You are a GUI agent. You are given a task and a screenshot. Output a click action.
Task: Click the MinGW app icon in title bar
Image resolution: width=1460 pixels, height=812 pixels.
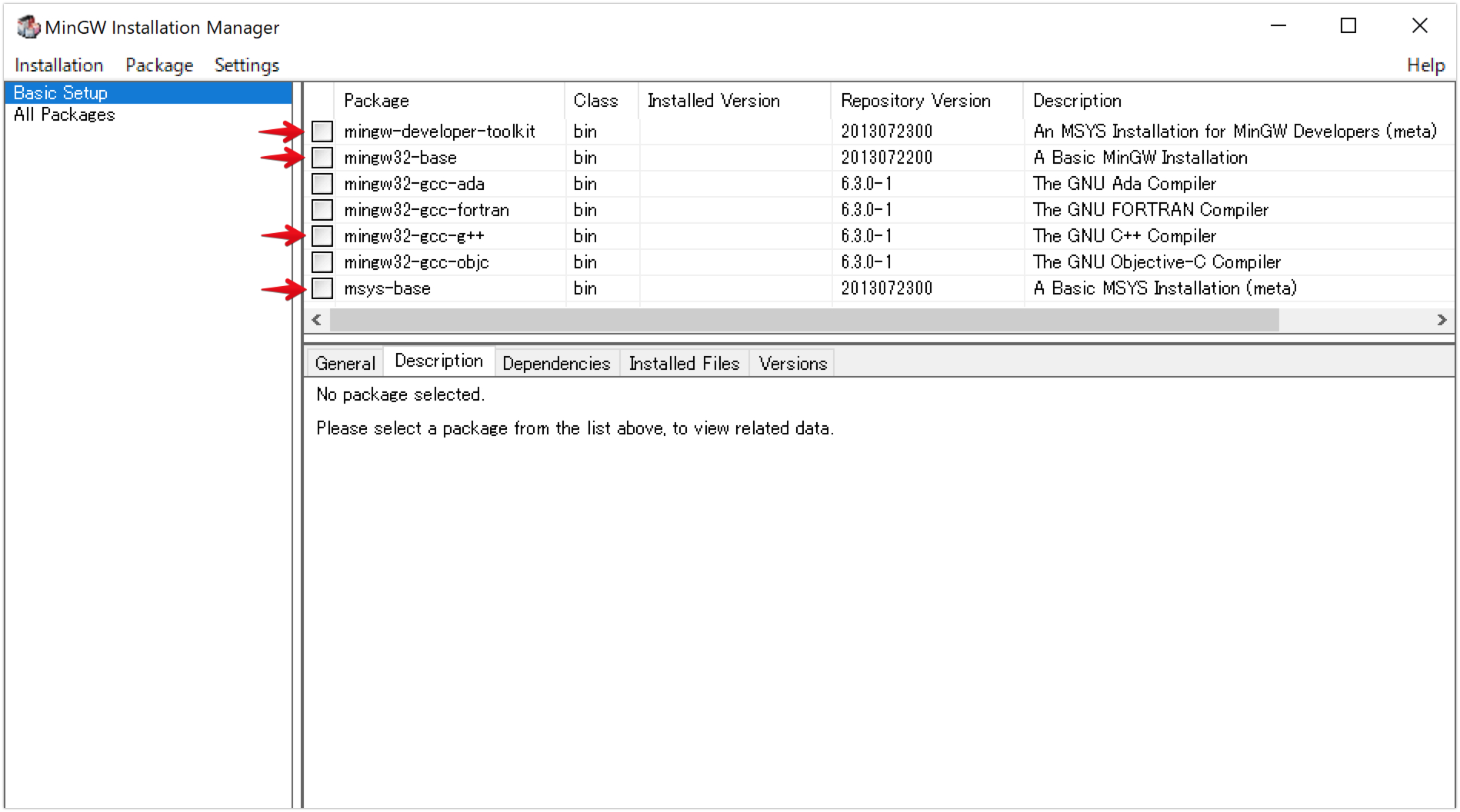[28, 27]
